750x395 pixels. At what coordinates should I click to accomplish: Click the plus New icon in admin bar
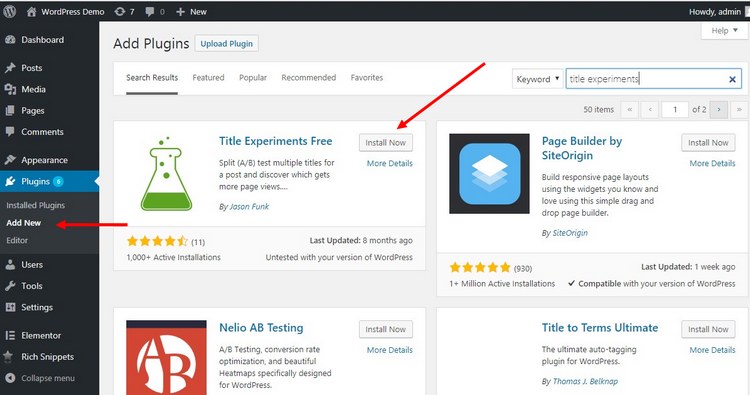point(180,11)
